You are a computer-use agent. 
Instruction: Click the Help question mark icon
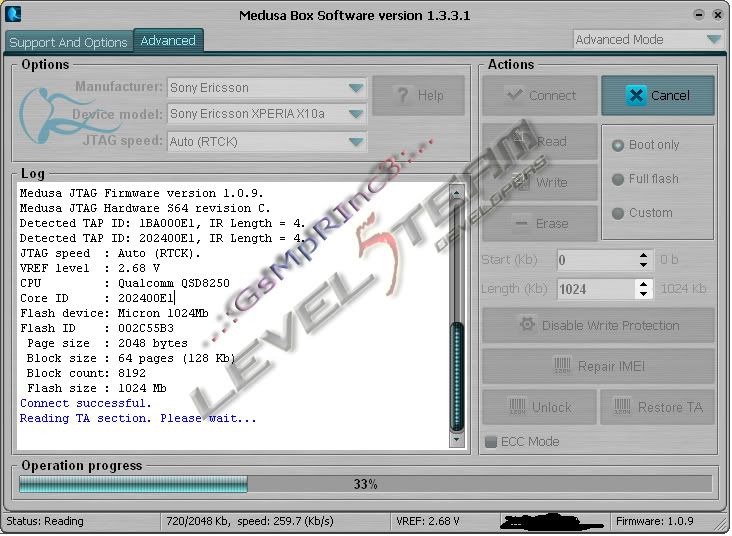point(403,95)
